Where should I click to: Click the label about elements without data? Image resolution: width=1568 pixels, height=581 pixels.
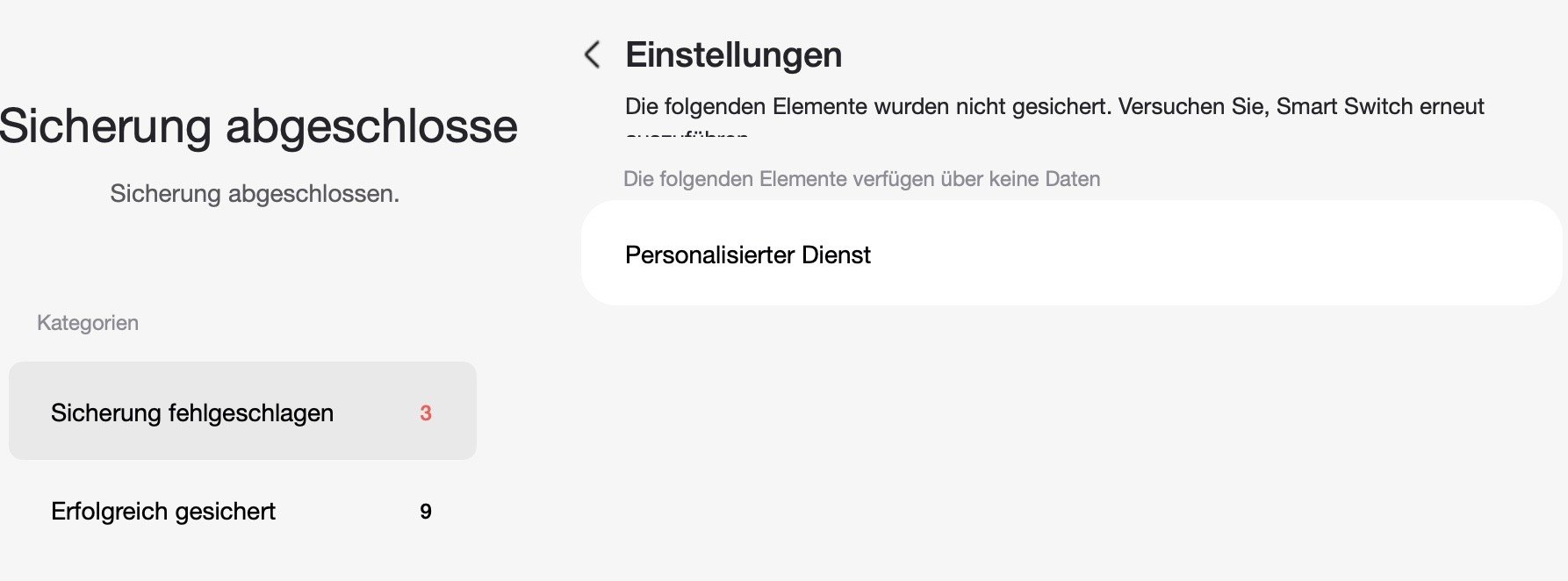860,179
